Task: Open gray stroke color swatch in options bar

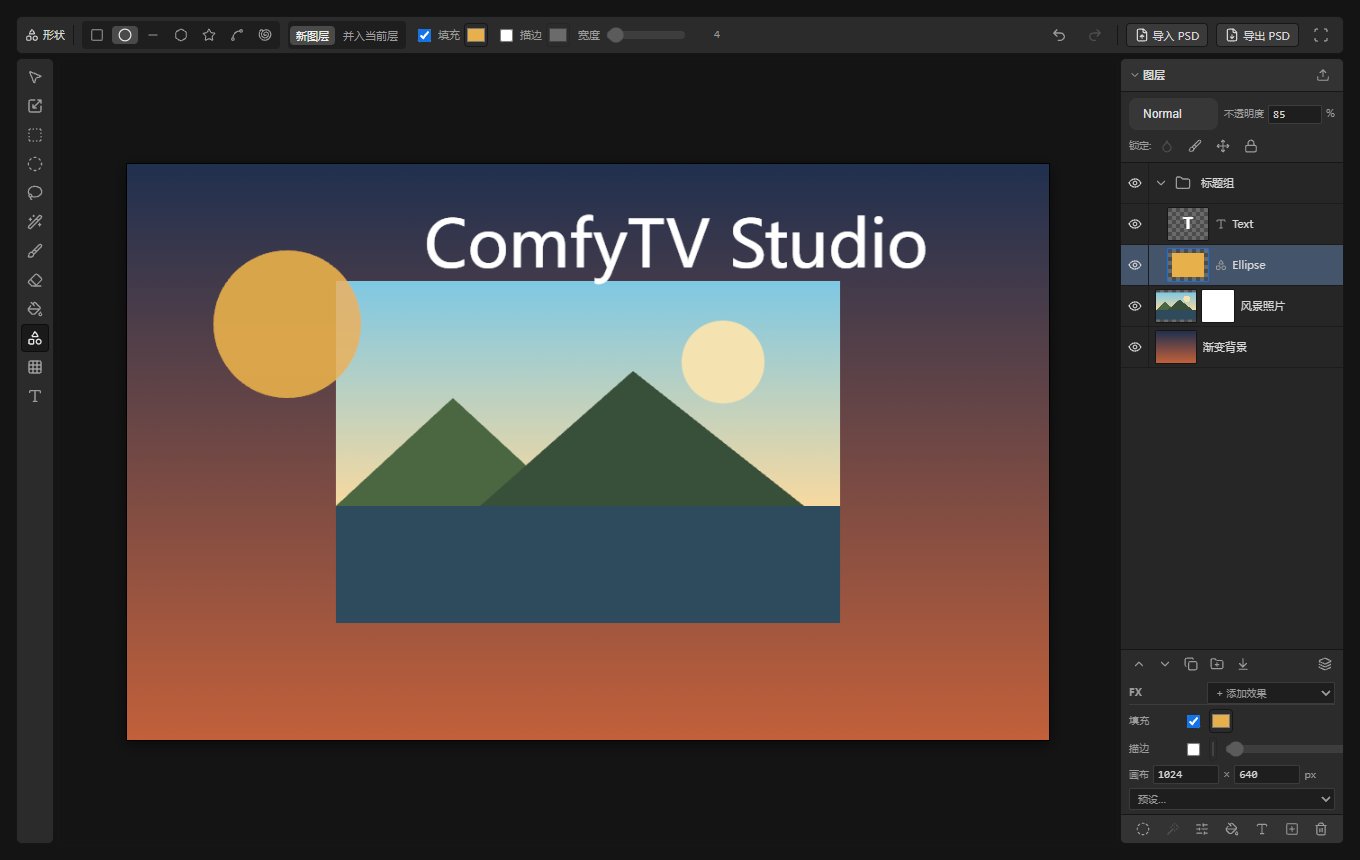Action: pos(558,35)
